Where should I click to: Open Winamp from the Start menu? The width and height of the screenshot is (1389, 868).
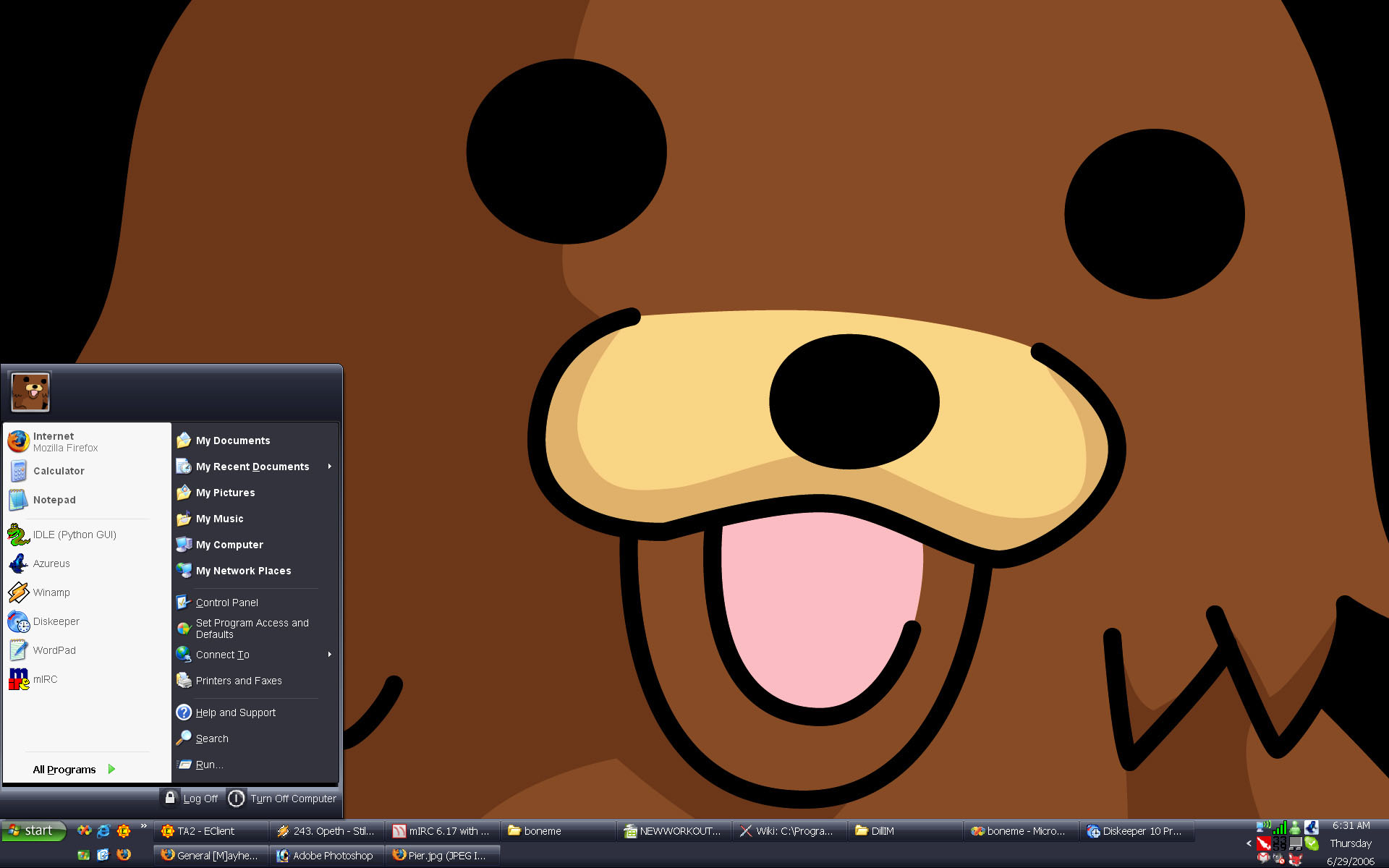86,592
